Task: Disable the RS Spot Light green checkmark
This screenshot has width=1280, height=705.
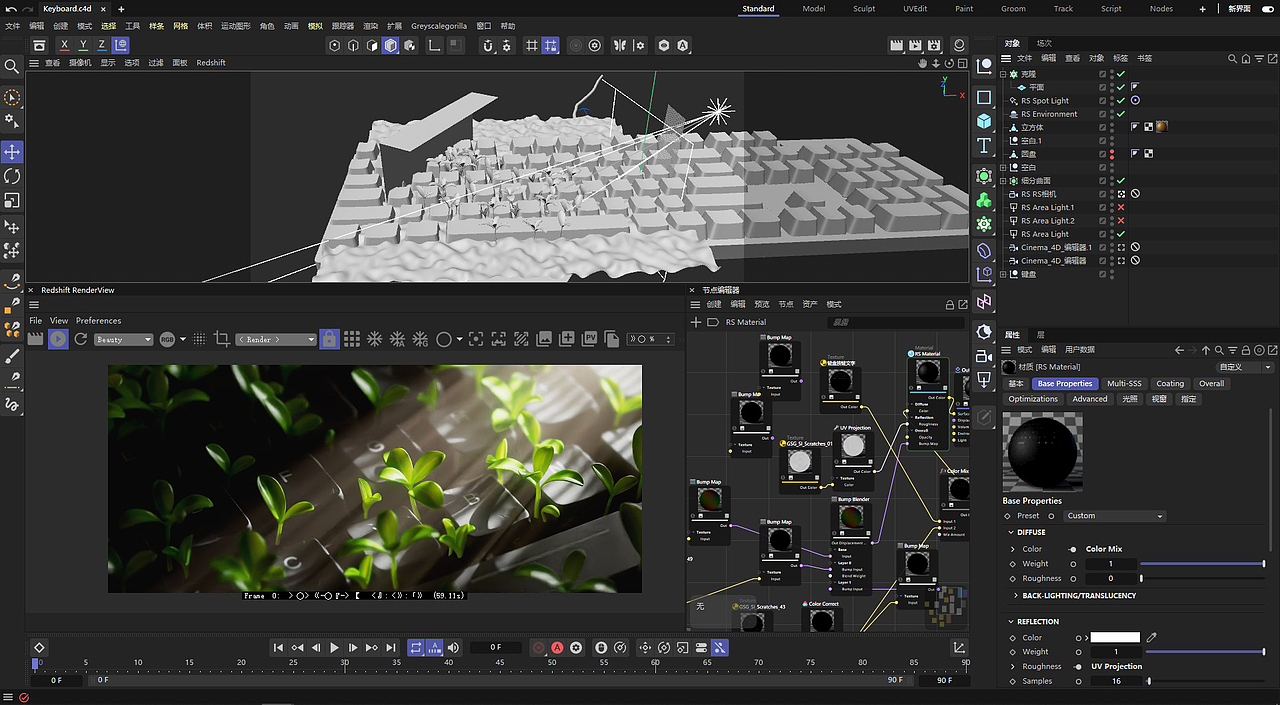Action: click(x=1121, y=101)
